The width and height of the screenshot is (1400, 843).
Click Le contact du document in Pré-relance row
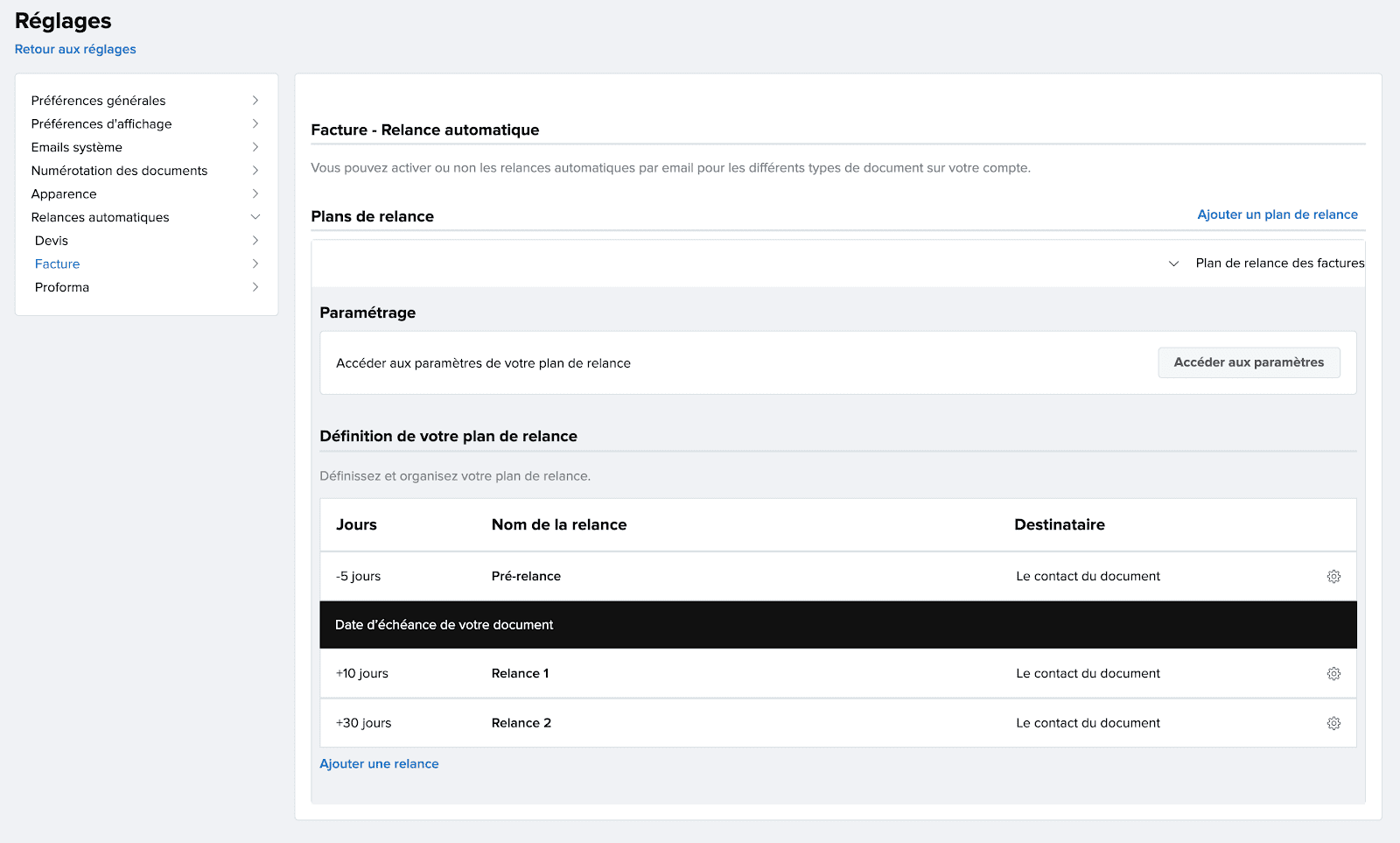(1088, 576)
